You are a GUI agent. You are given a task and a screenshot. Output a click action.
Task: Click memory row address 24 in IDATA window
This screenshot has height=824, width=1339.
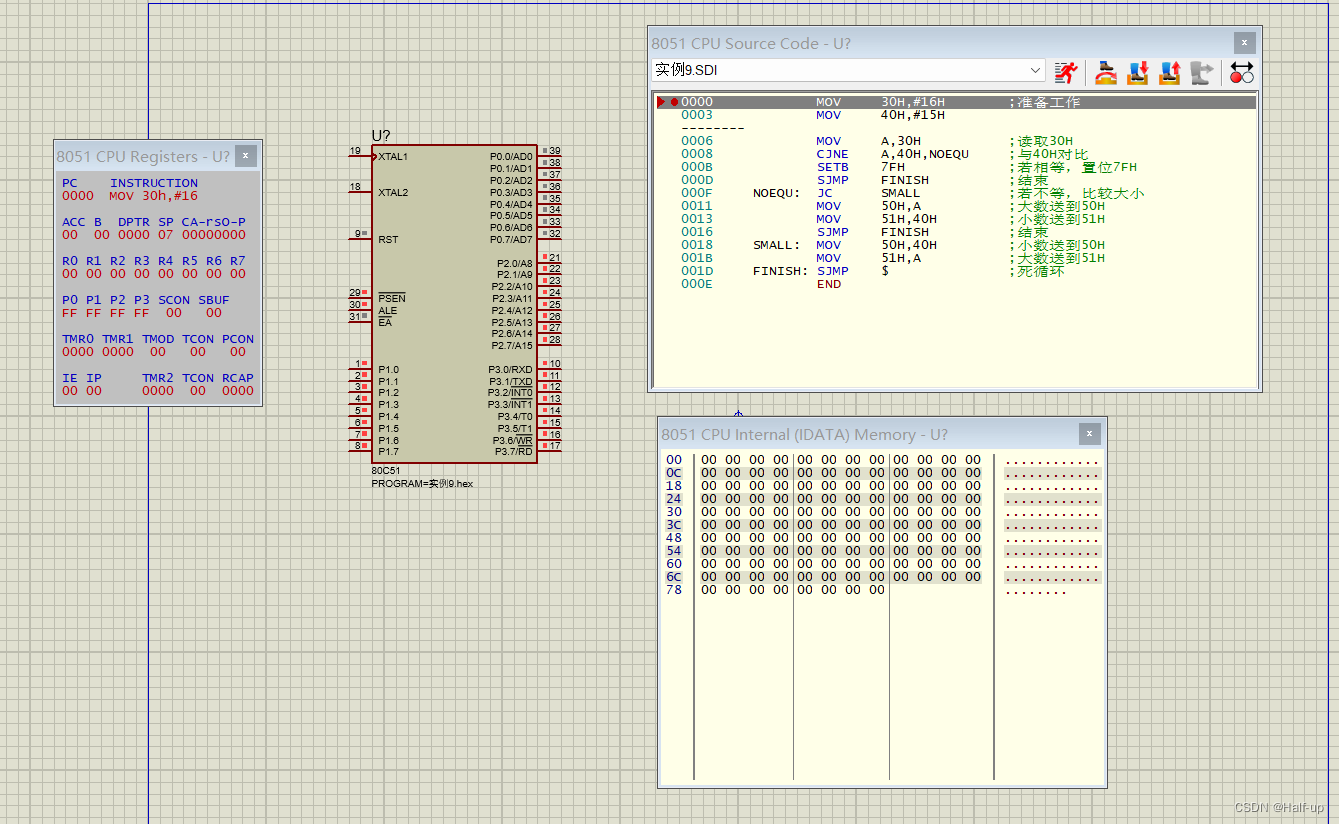click(674, 499)
